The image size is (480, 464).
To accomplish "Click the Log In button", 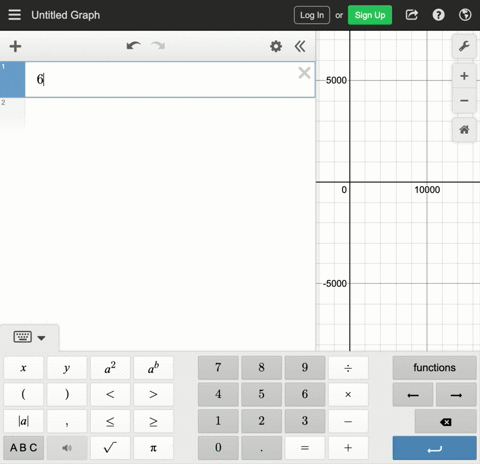I will pyautogui.click(x=312, y=15).
